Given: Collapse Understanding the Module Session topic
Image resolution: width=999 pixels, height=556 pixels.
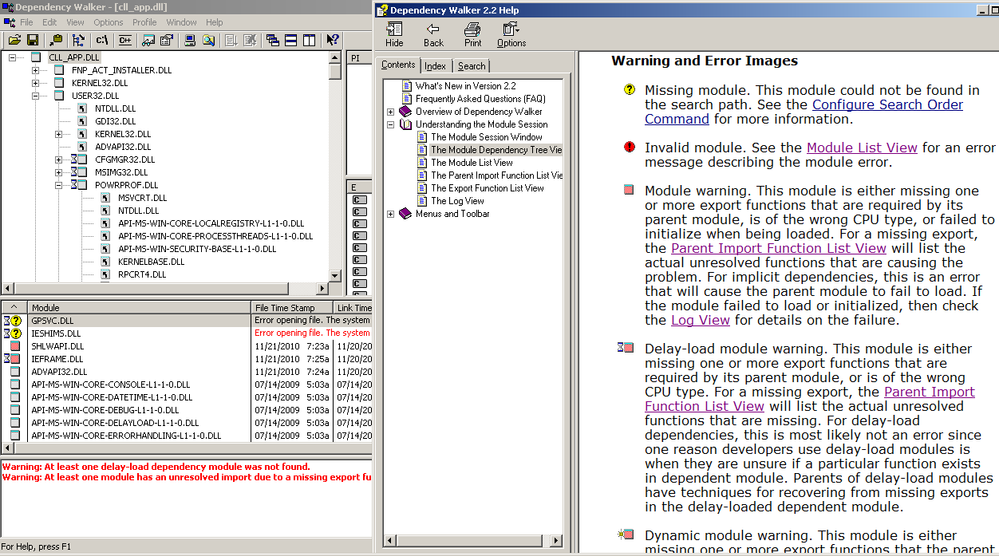Looking at the screenshot, I should pyautogui.click(x=391, y=124).
